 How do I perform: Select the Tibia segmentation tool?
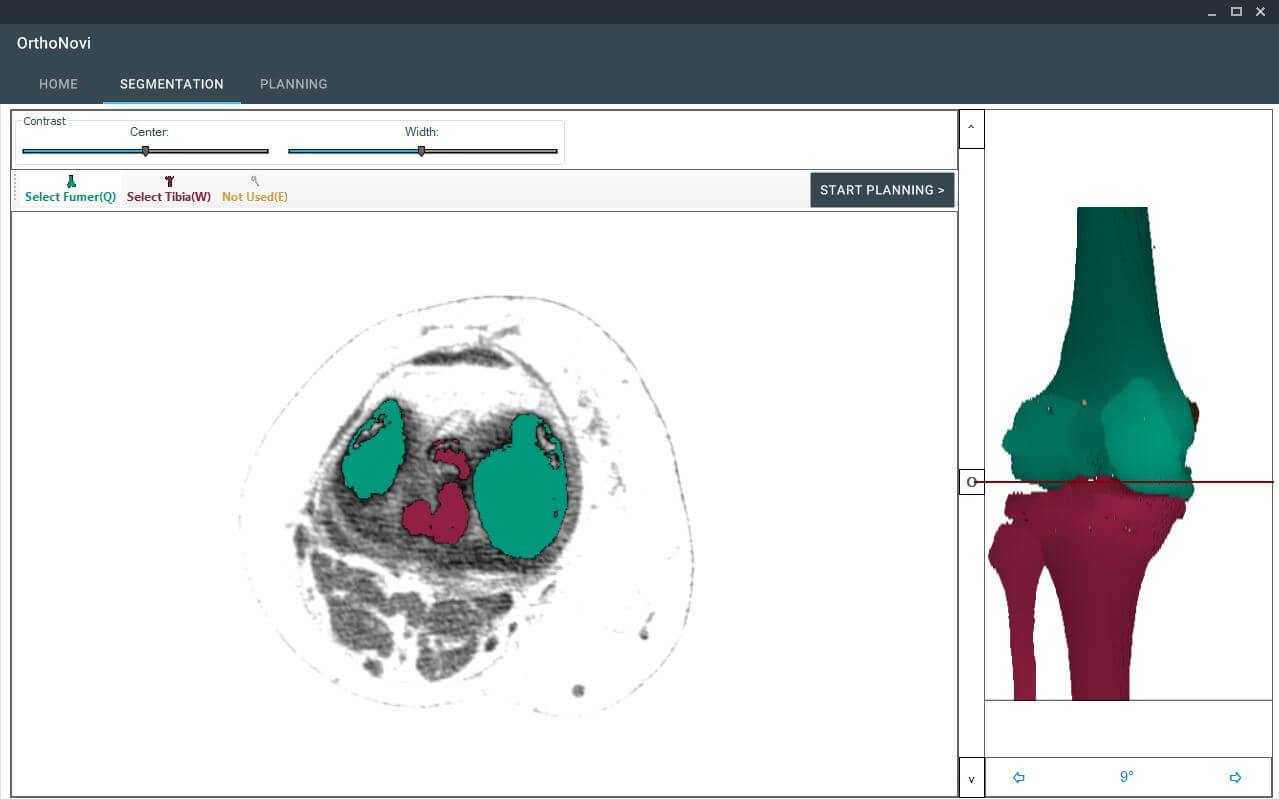click(168, 189)
